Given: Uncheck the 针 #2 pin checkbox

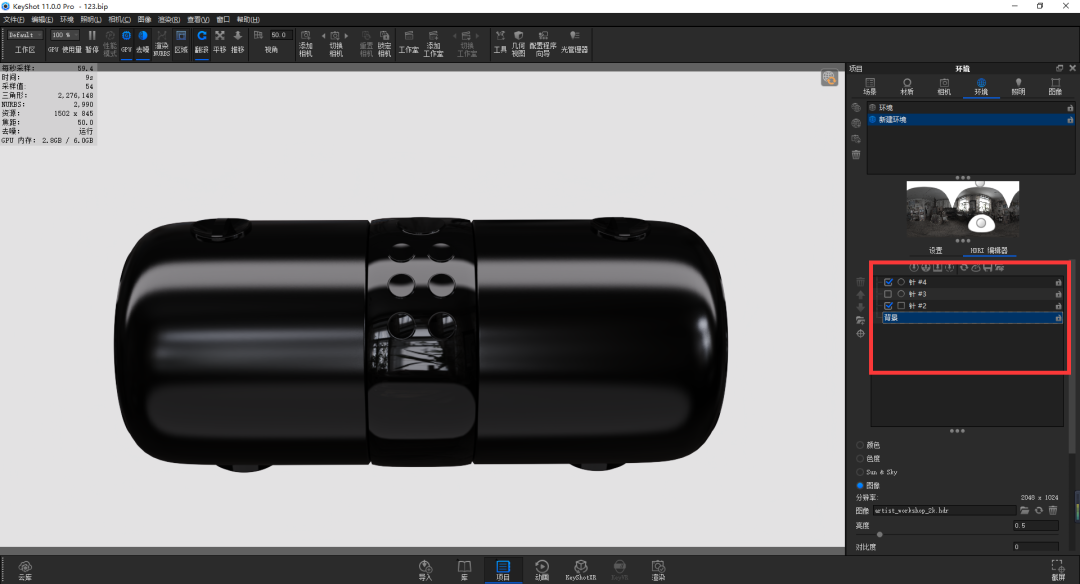Looking at the screenshot, I should [889, 306].
